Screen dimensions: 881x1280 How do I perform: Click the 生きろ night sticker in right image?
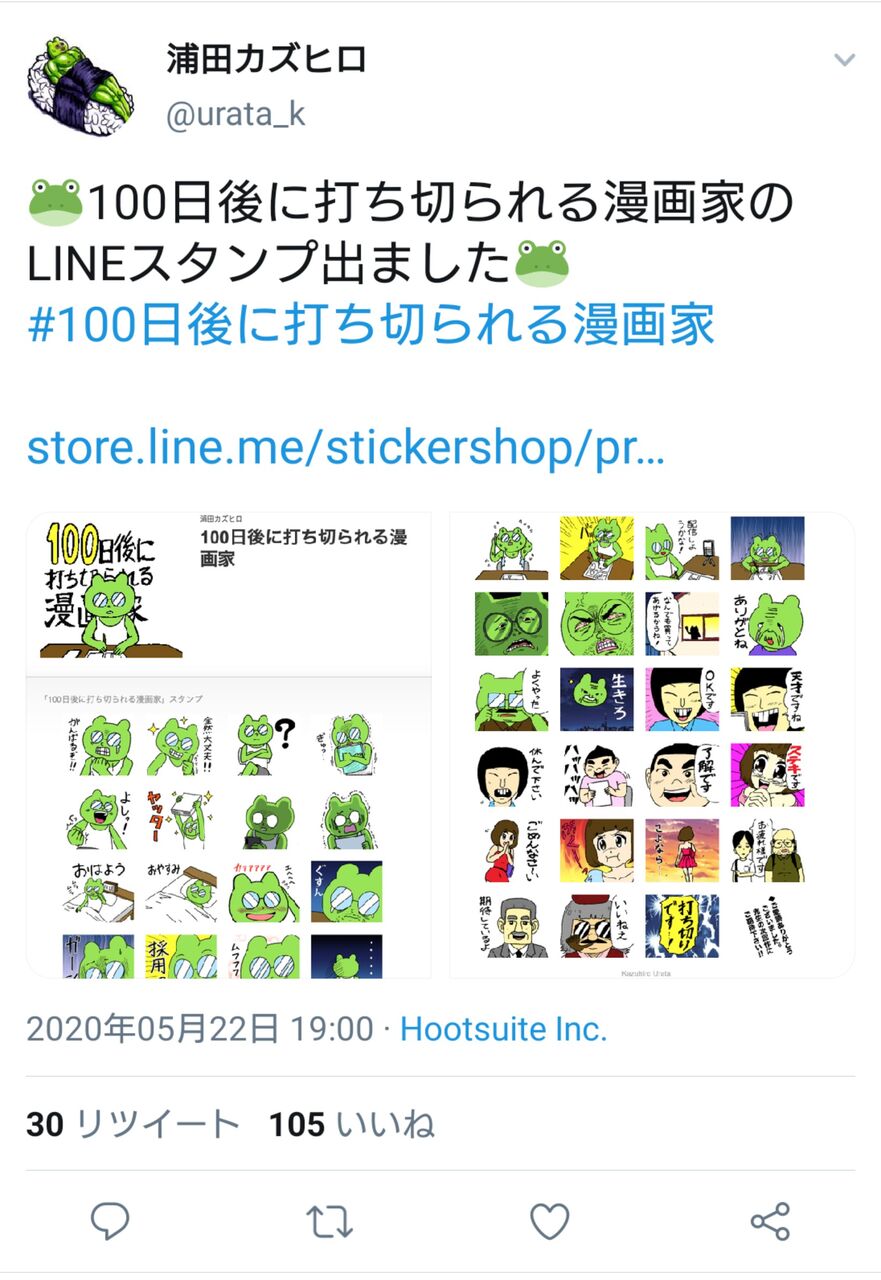point(596,699)
